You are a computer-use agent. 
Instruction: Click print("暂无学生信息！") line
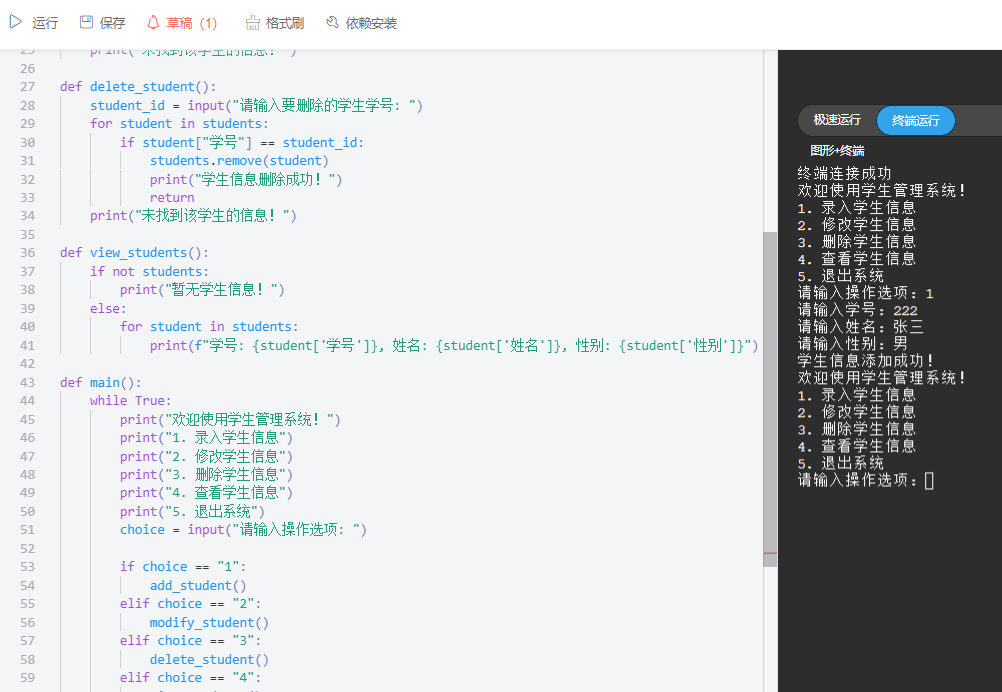point(202,289)
